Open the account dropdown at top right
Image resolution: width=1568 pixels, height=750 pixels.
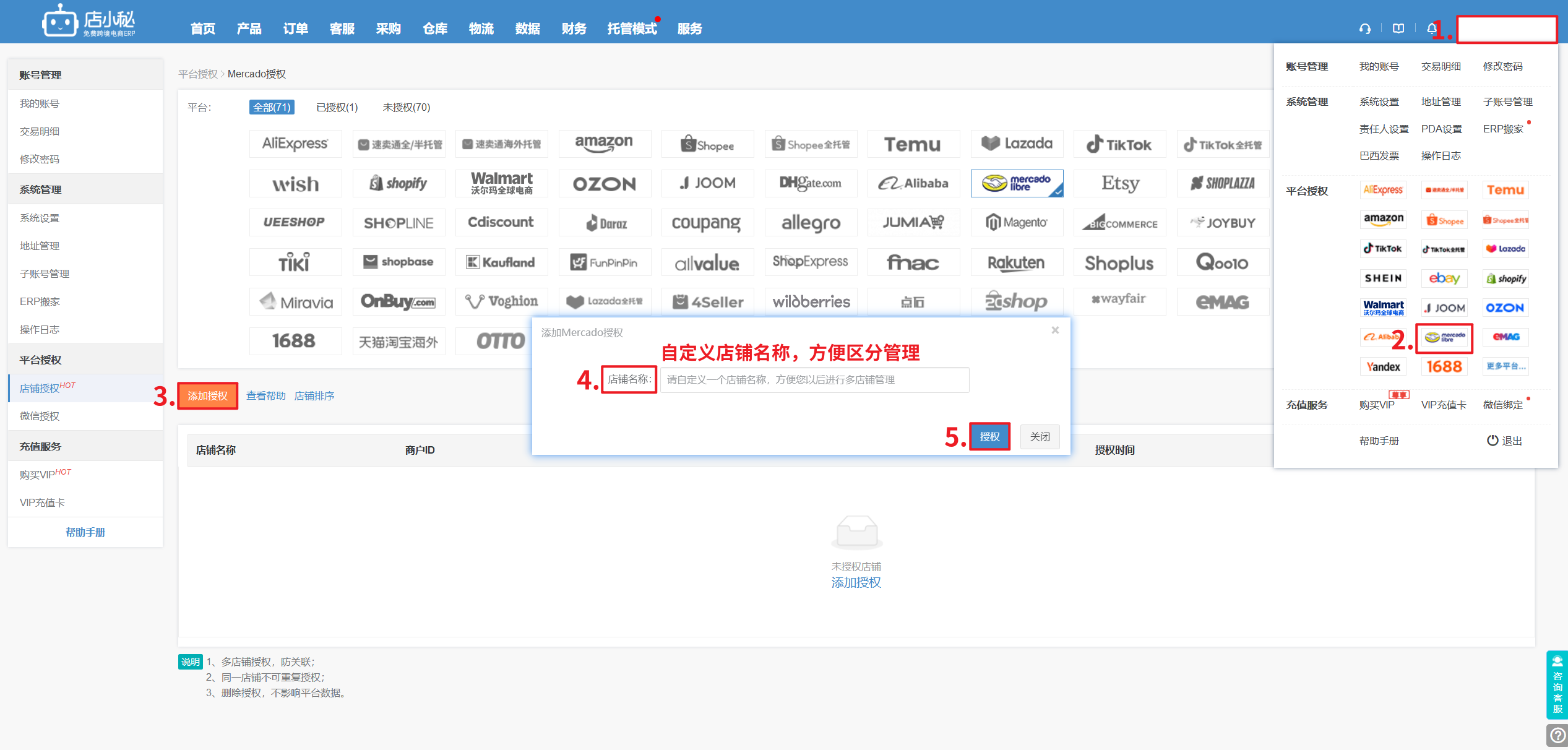[x=1506, y=29]
